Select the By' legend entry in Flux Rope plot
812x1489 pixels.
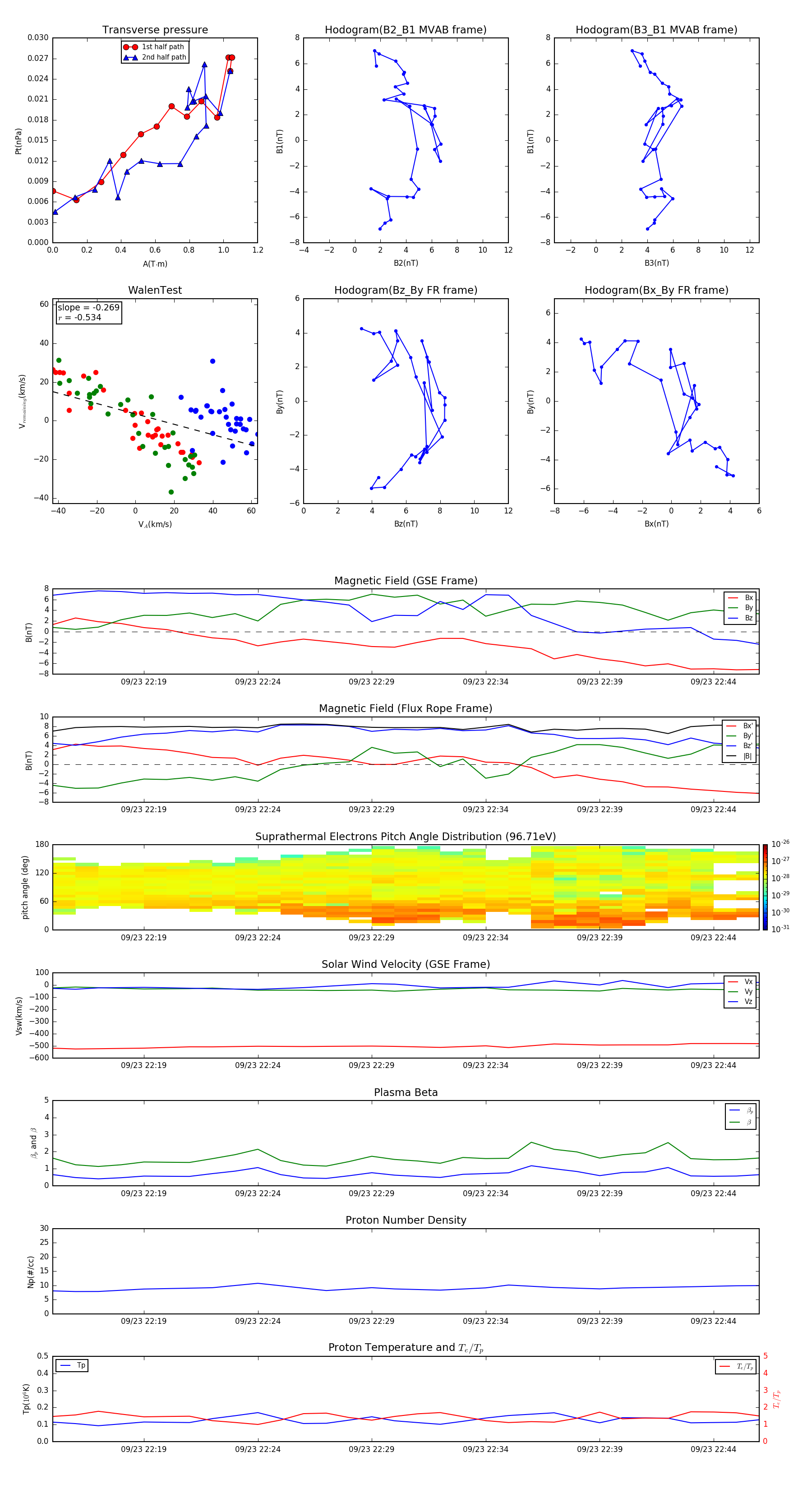pos(740,736)
